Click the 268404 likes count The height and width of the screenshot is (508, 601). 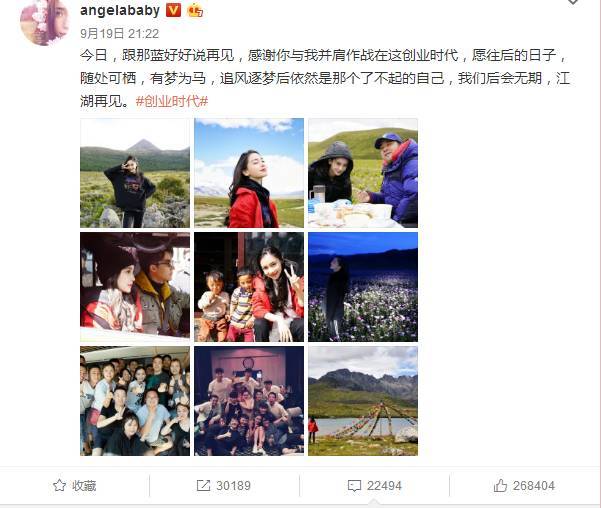pyautogui.click(x=534, y=486)
